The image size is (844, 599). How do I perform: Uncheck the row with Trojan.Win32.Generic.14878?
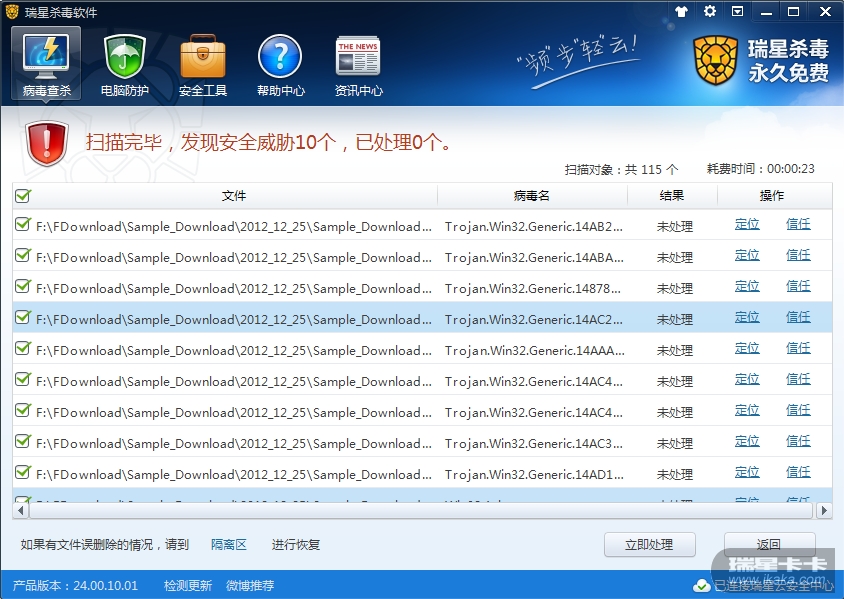(x=23, y=286)
